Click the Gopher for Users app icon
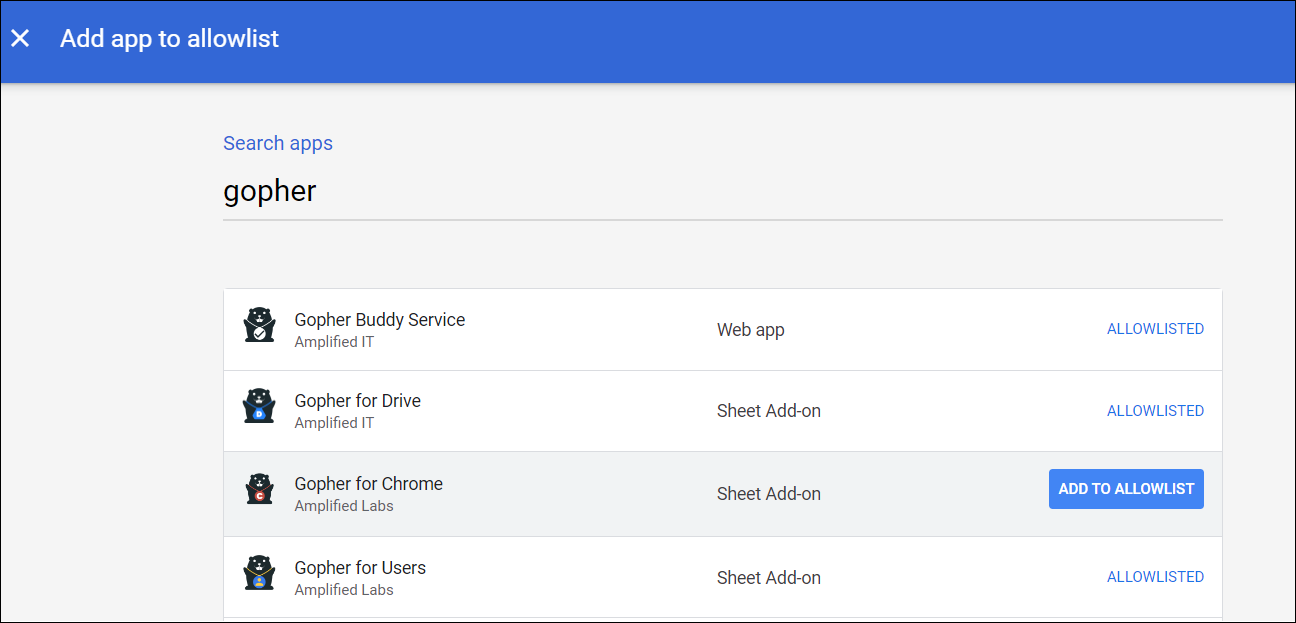 click(x=259, y=573)
